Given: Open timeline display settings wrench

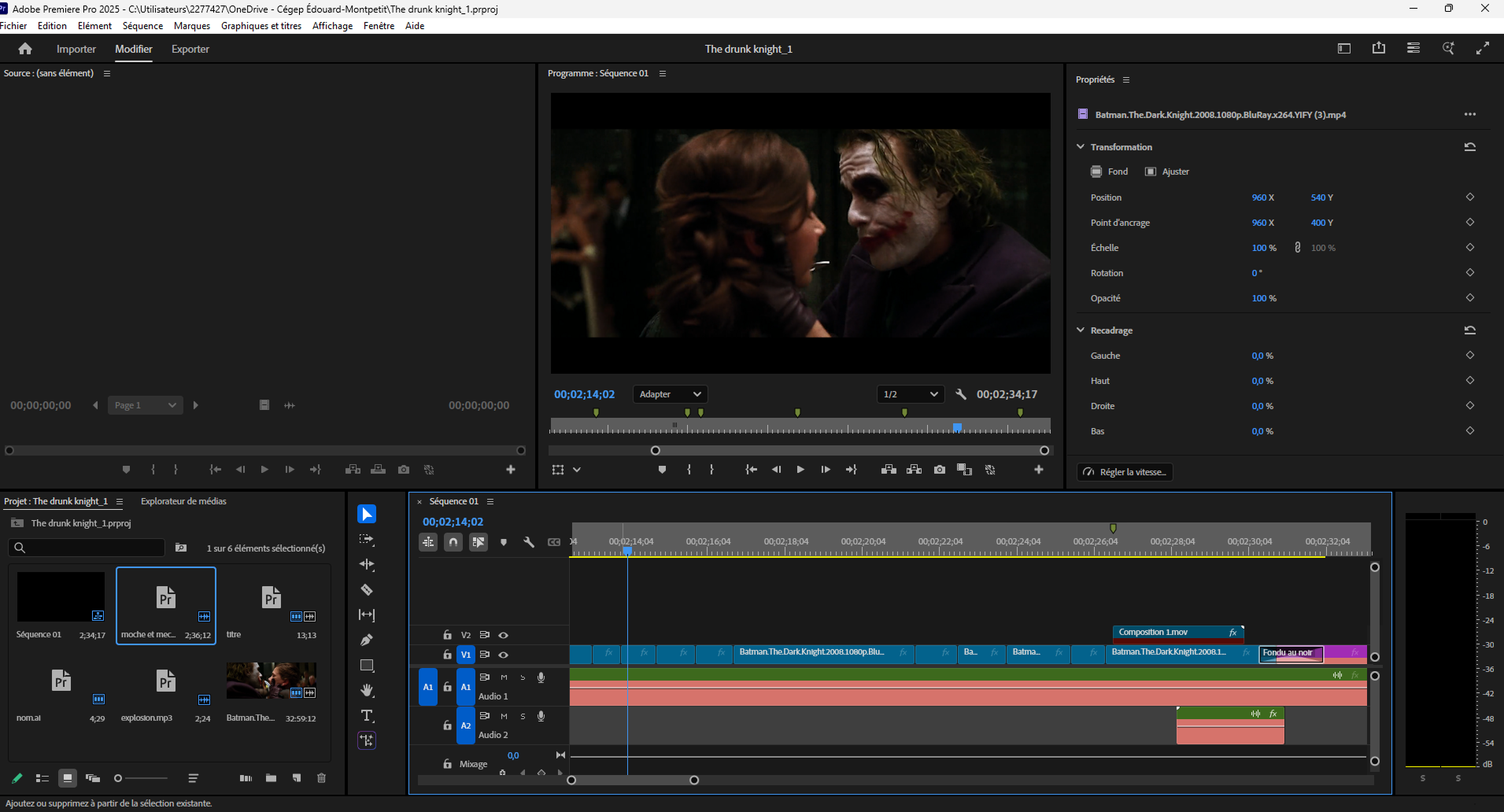Looking at the screenshot, I should click(529, 542).
